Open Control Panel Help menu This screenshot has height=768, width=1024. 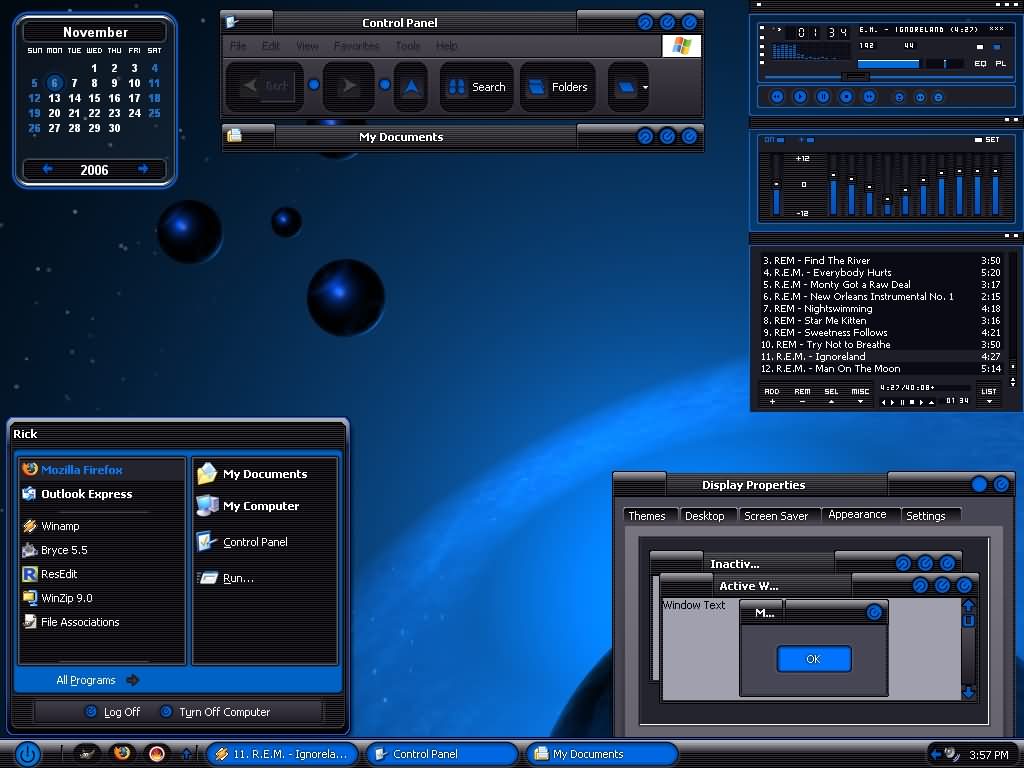[447, 46]
